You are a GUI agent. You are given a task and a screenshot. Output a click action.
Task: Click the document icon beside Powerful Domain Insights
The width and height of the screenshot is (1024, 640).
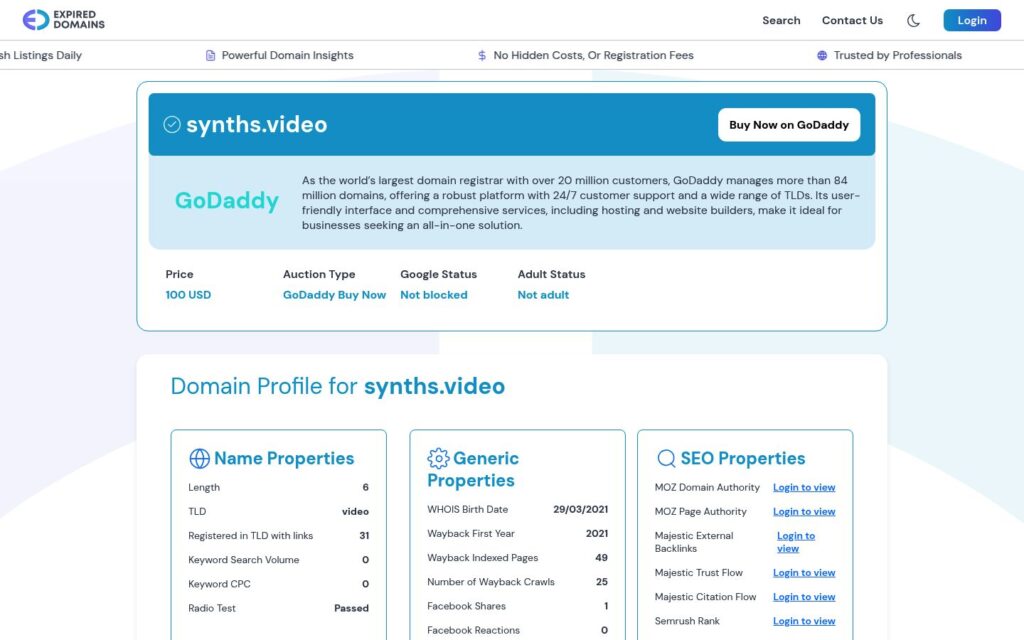point(210,56)
